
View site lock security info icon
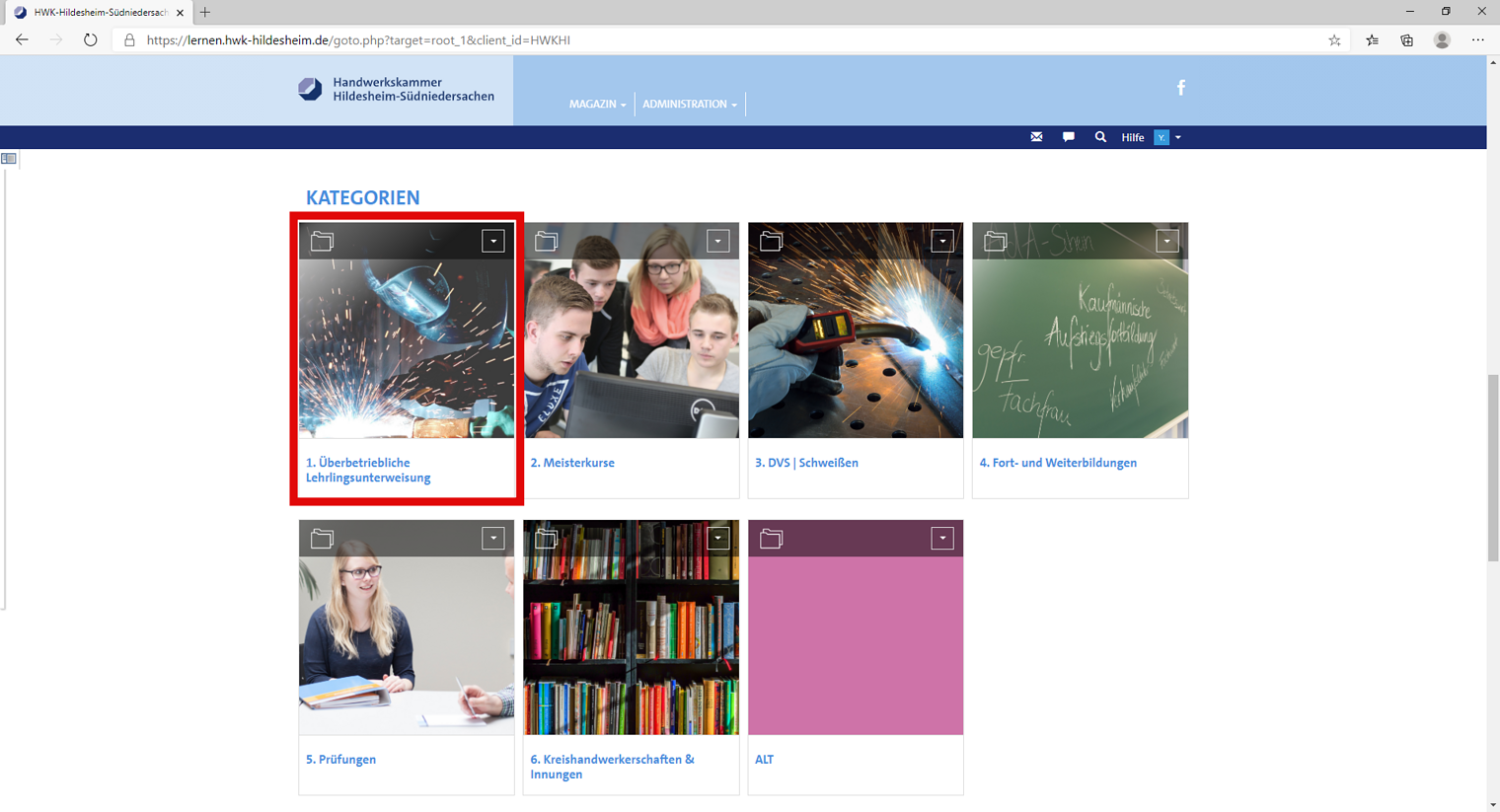pos(129,40)
